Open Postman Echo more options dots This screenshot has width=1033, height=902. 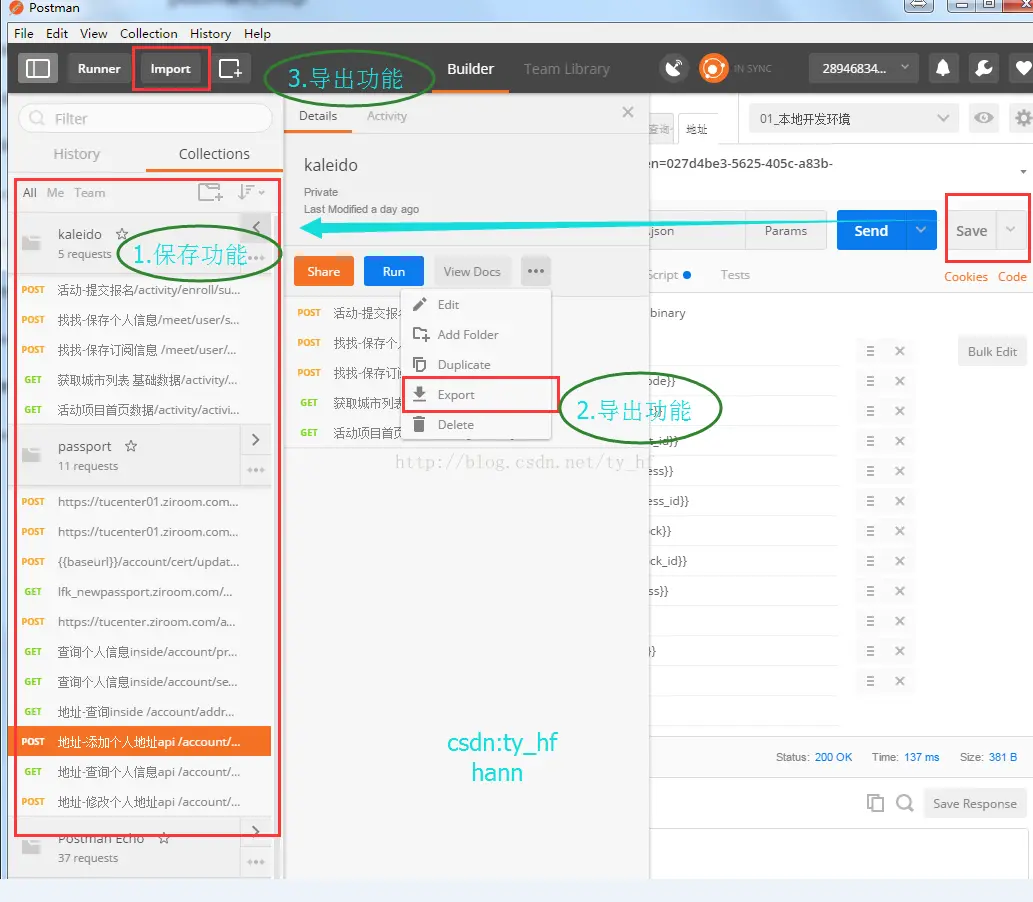pyautogui.click(x=256, y=862)
